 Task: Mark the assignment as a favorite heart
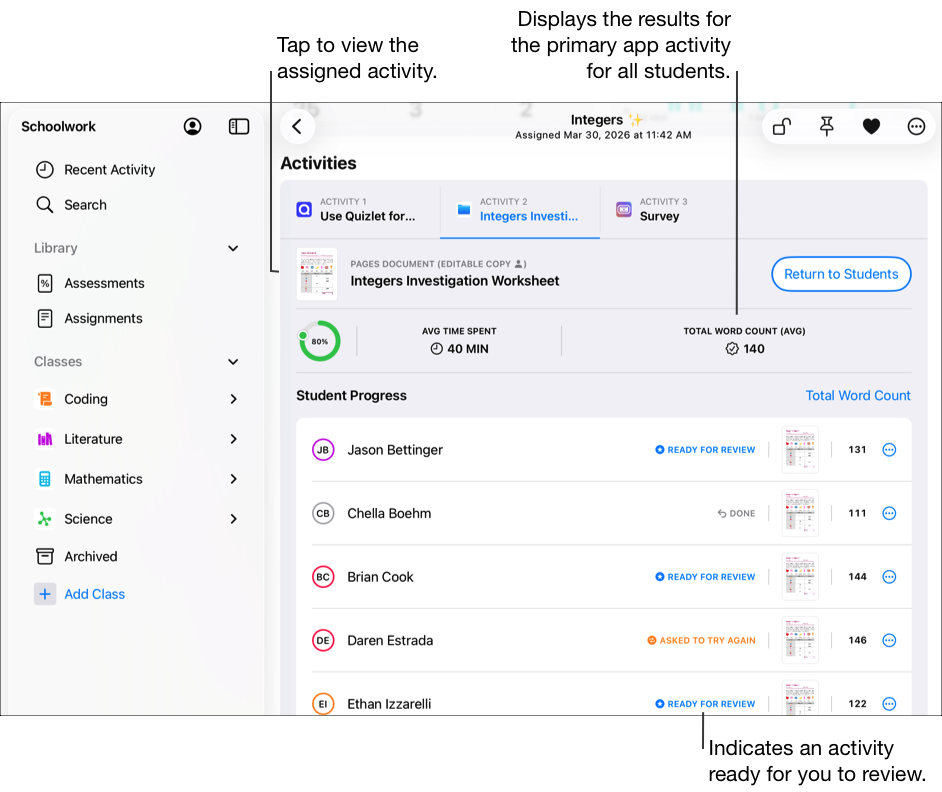click(x=871, y=126)
